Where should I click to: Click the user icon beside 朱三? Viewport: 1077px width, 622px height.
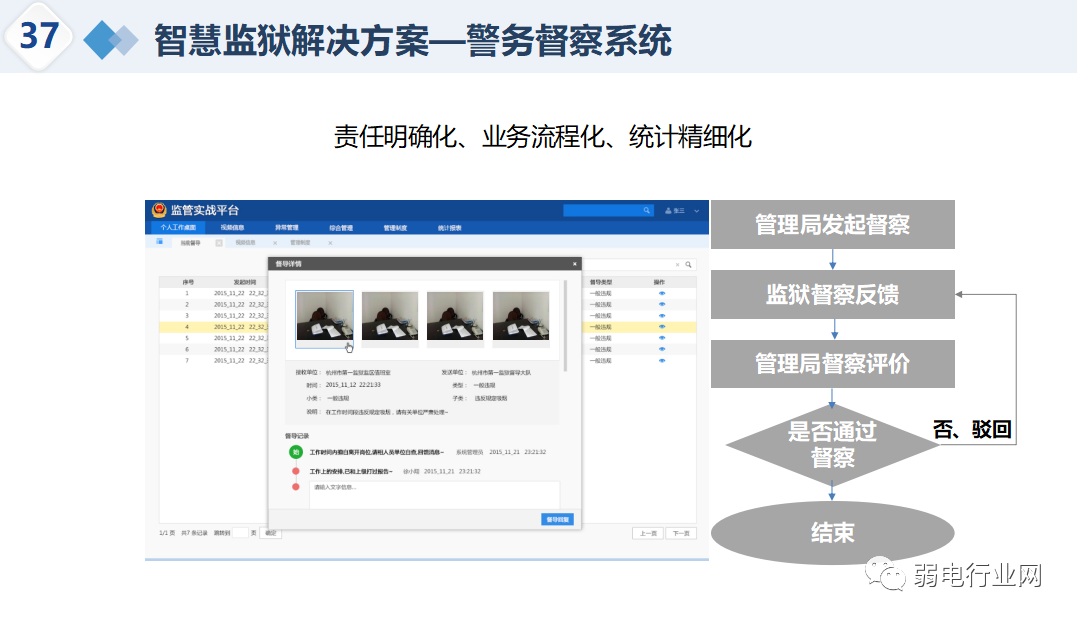[667, 209]
